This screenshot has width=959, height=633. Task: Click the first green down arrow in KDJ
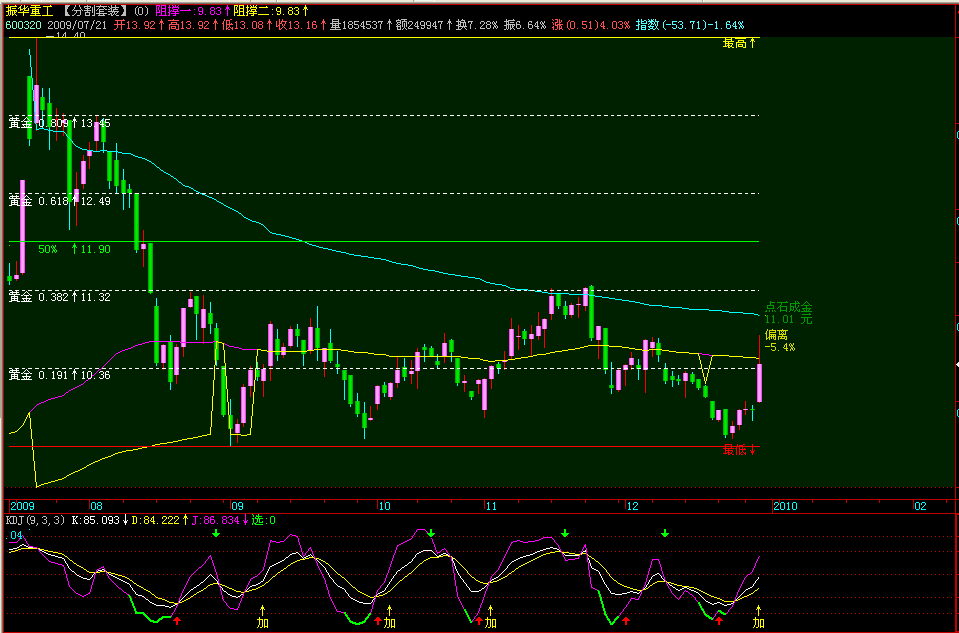[x=216, y=534]
